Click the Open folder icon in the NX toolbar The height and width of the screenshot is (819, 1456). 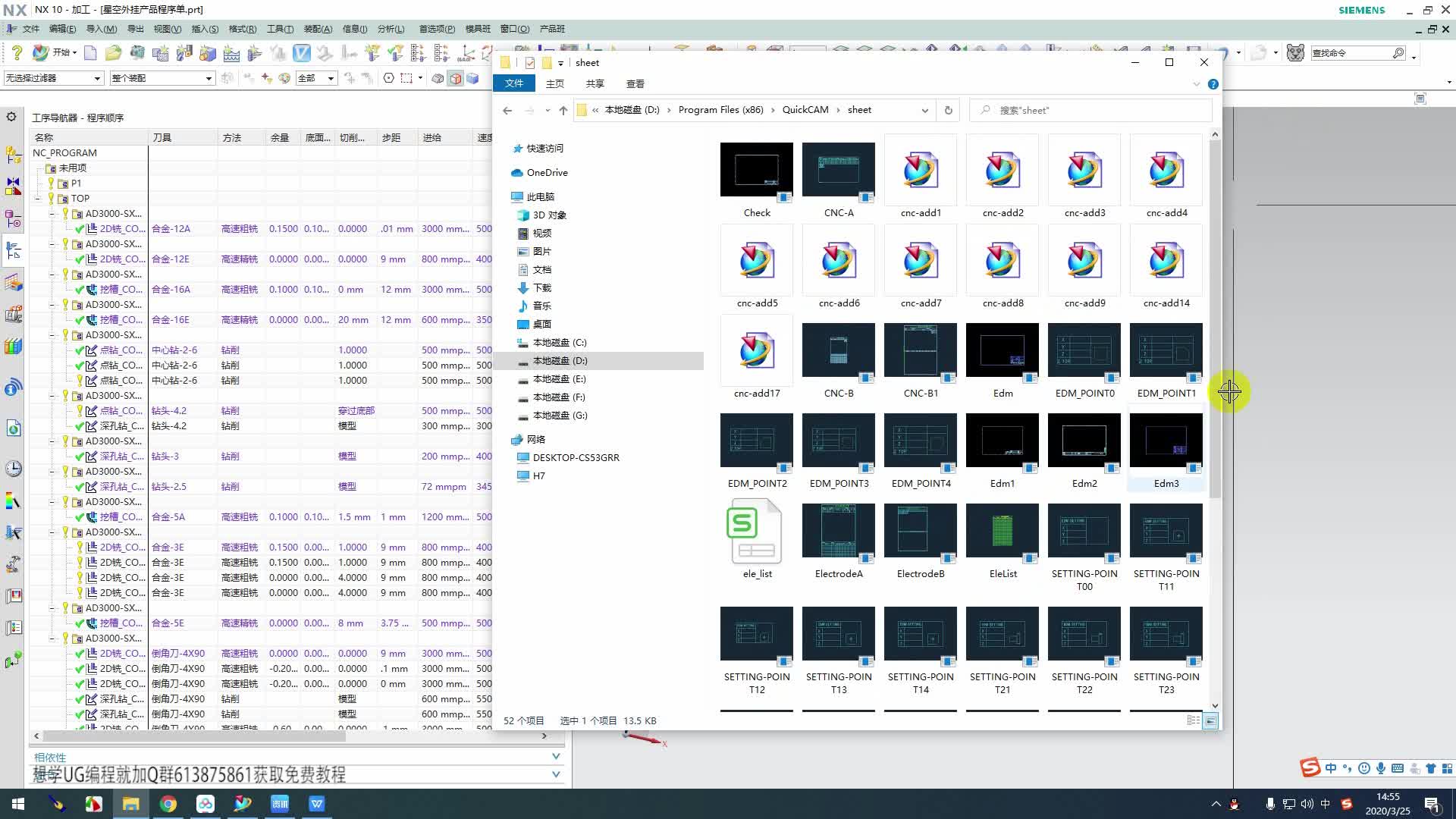[x=113, y=53]
